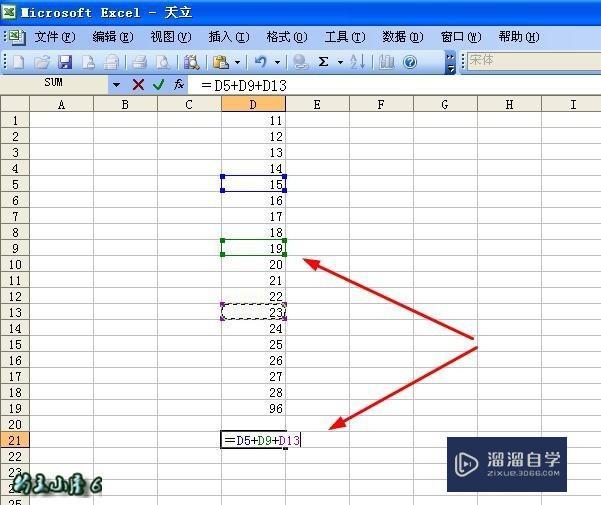Click the Paste clipboard icon
The image size is (601, 505).
[x=221, y=62]
